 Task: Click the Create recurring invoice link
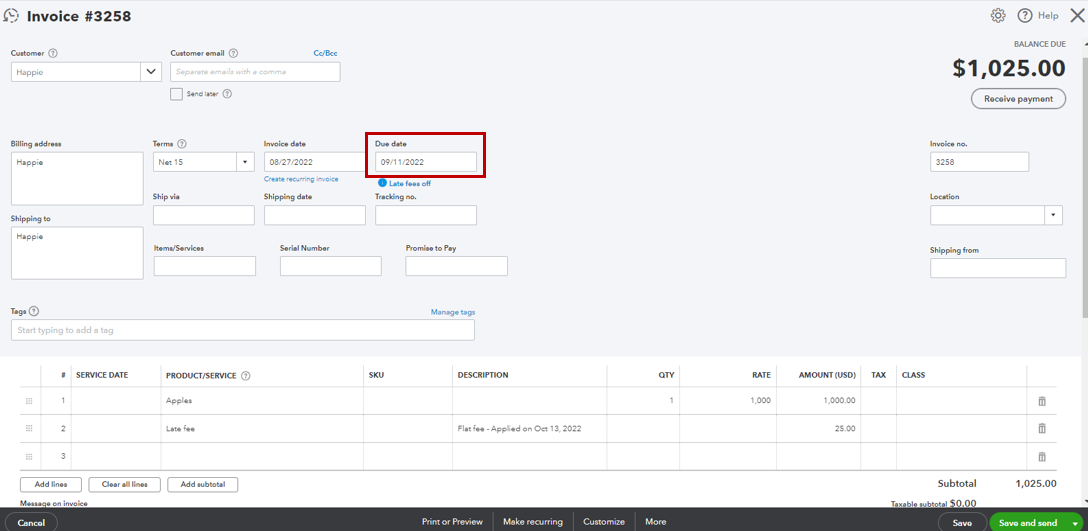point(301,179)
